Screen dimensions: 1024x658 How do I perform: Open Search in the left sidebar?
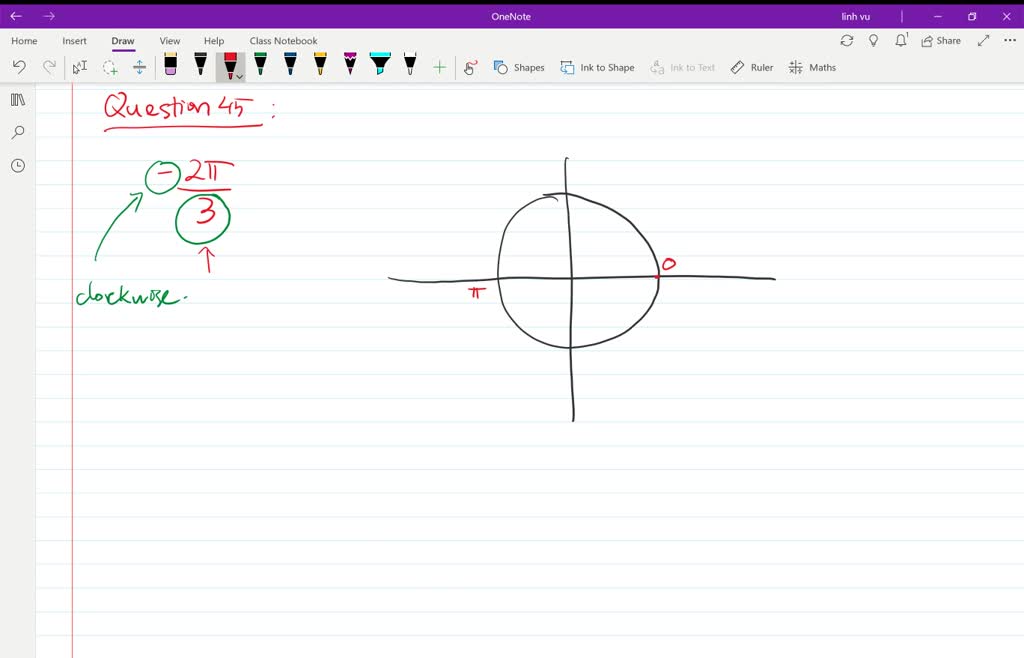click(16, 132)
